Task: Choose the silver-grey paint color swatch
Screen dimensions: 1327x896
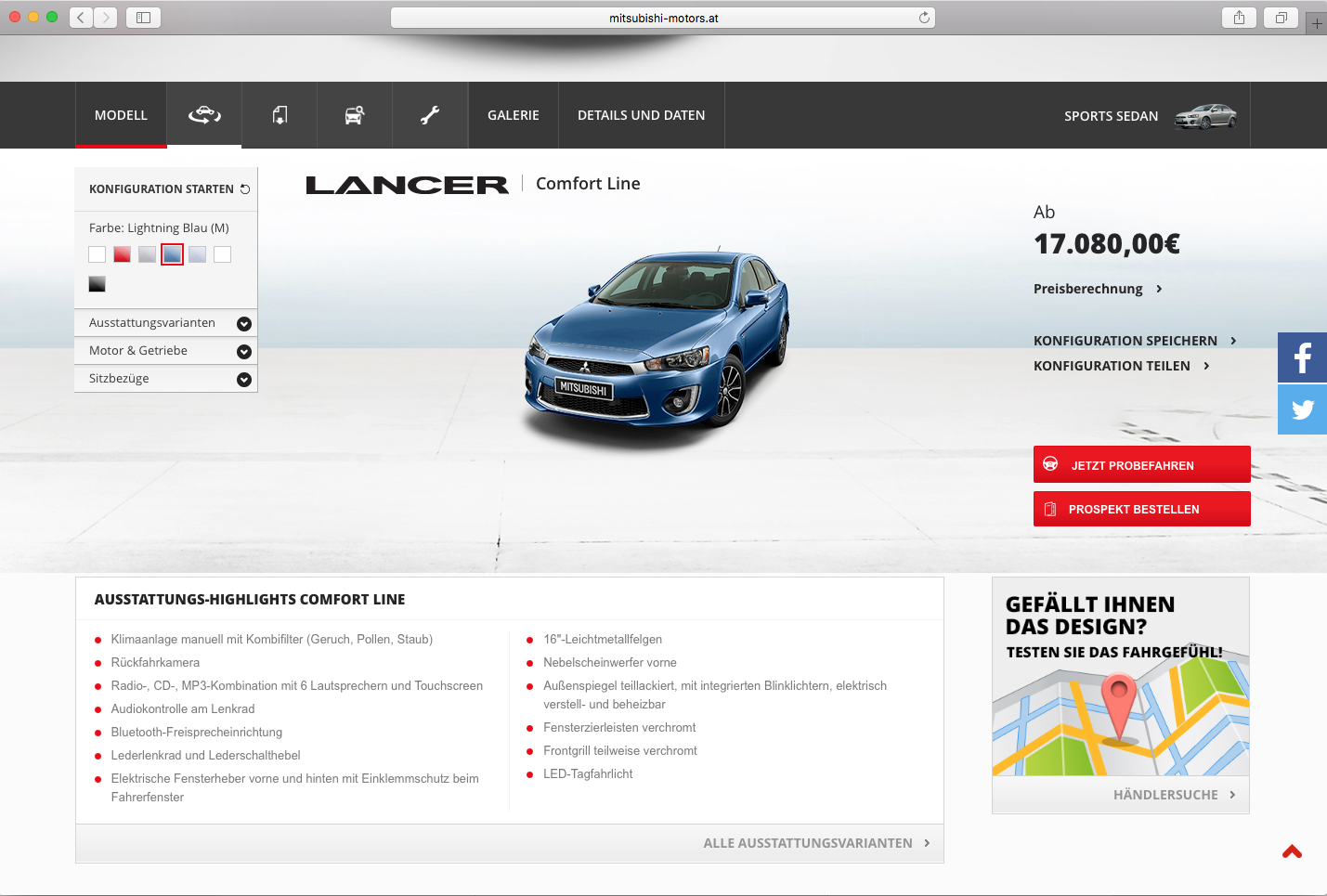Action: [147, 254]
